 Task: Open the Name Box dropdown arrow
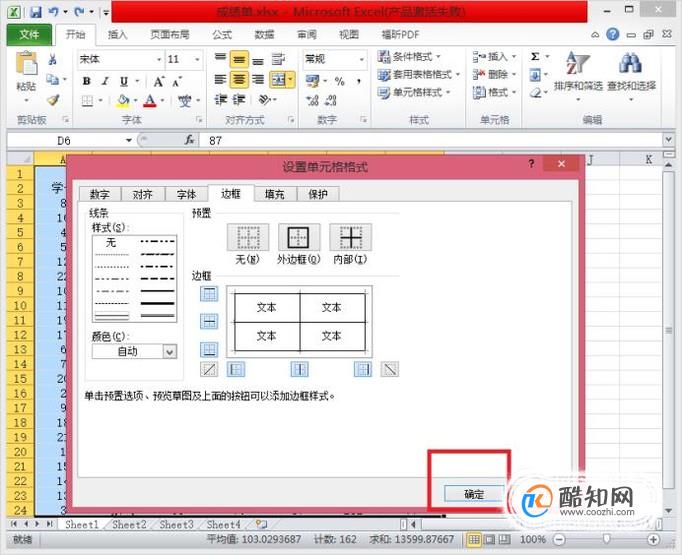(129, 140)
